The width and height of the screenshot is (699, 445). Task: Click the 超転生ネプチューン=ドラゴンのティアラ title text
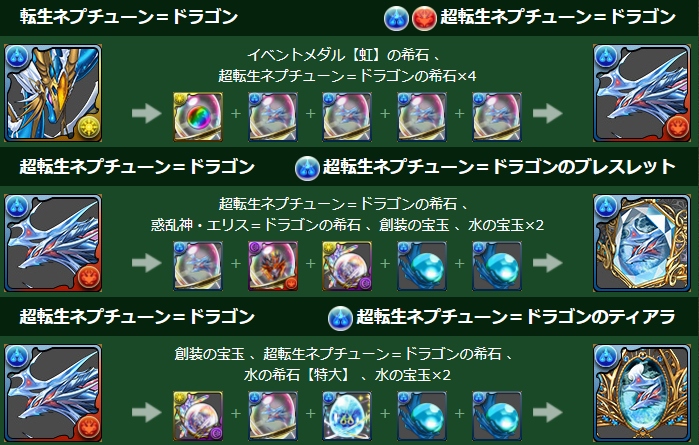tap(516, 317)
